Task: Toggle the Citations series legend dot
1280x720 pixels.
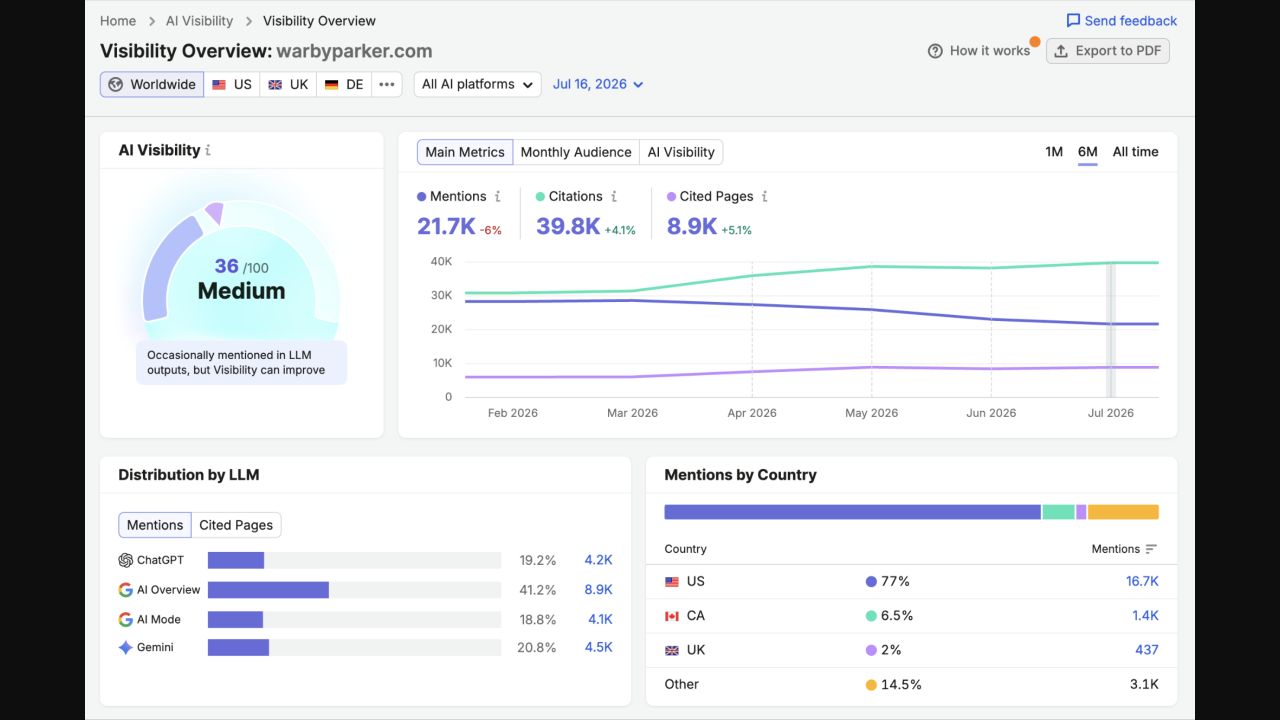Action: click(540, 197)
